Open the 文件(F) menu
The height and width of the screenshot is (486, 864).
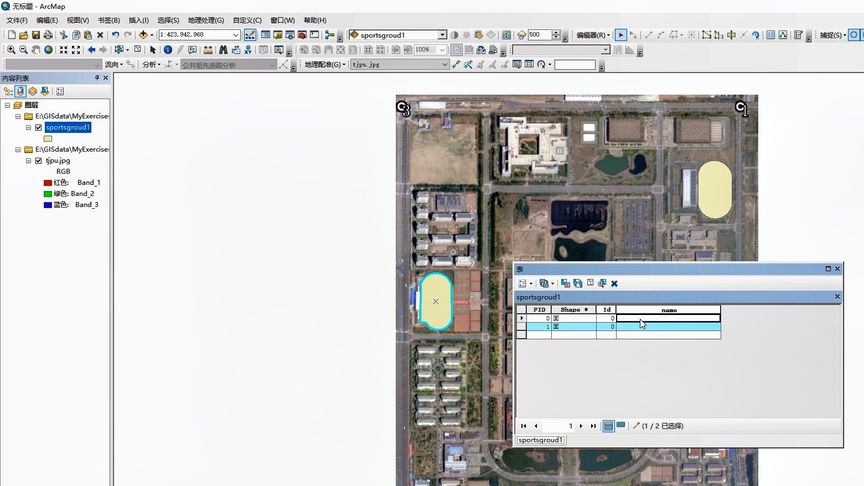[17, 20]
